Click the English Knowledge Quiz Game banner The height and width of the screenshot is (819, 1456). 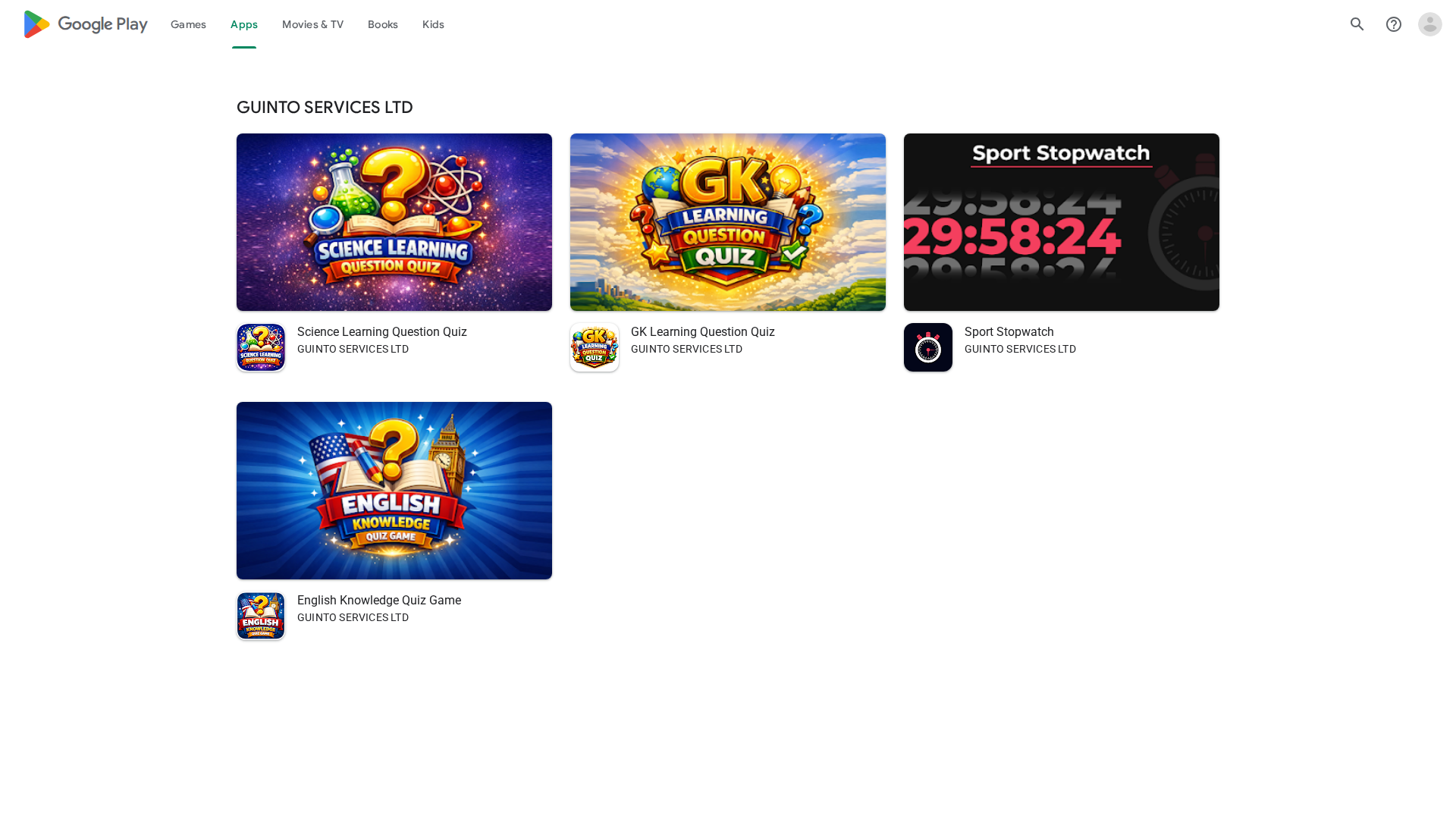pyautogui.click(x=394, y=491)
